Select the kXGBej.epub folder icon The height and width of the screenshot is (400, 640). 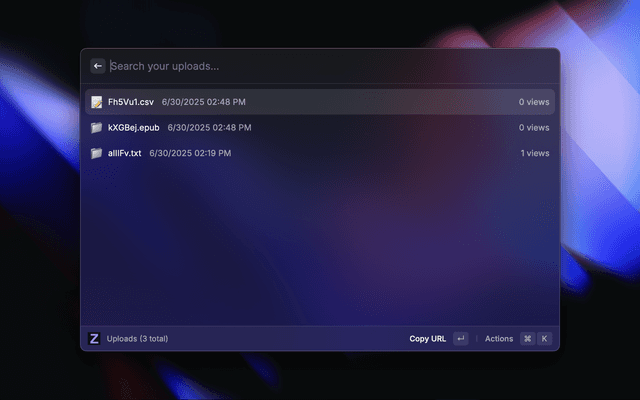tap(97, 128)
